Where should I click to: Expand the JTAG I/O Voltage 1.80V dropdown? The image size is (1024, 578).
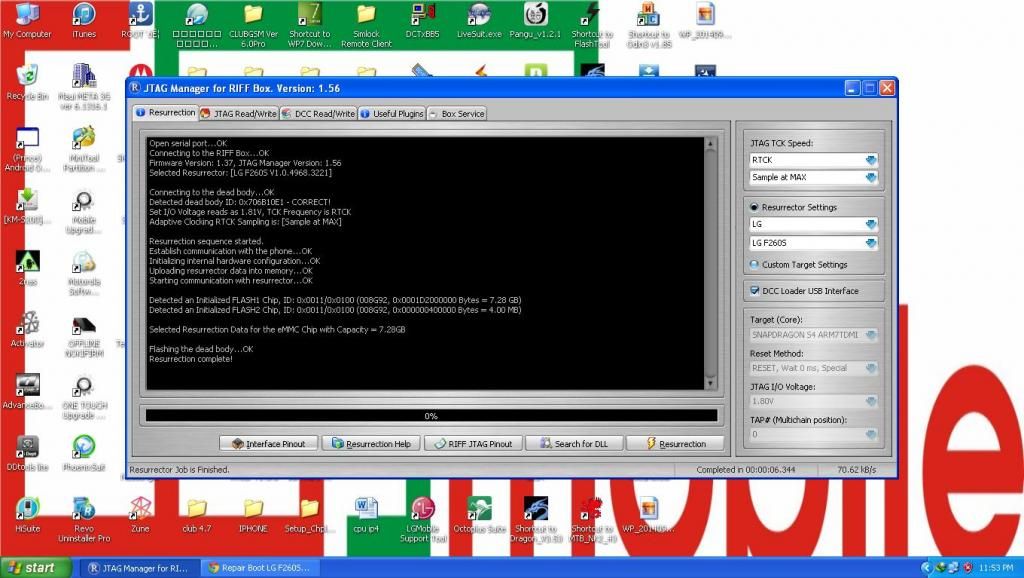(x=871, y=401)
